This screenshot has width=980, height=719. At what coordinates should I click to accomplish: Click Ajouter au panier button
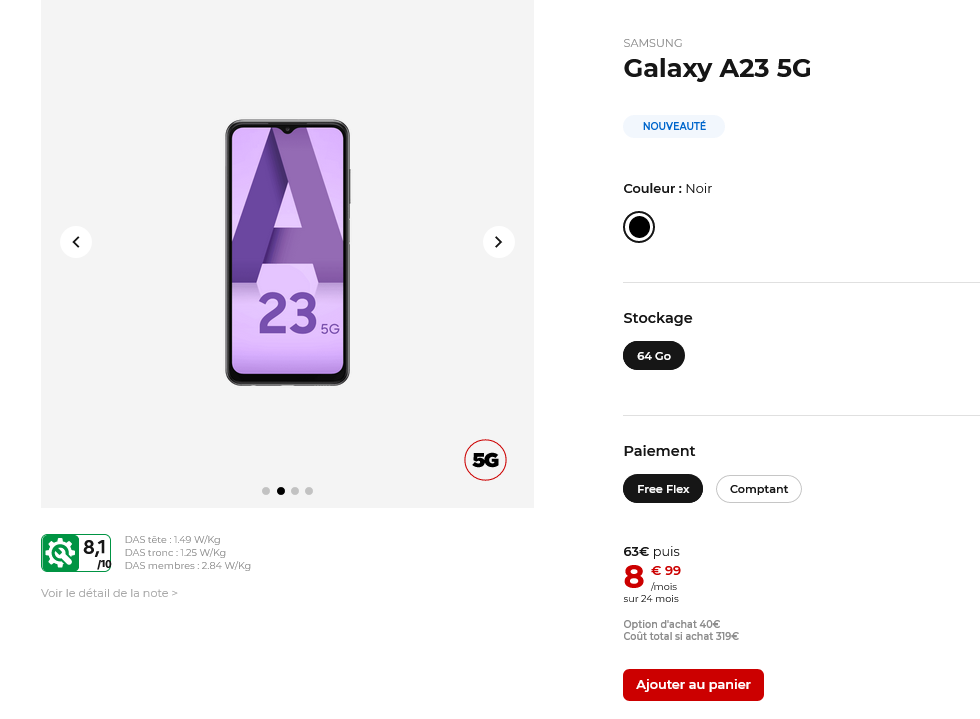pyautogui.click(x=693, y=685)
